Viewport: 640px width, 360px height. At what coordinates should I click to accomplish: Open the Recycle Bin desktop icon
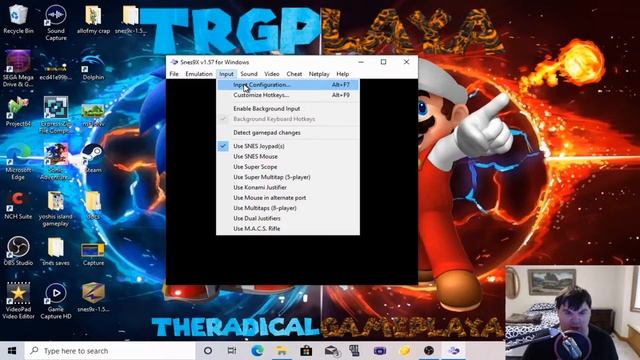(18, 18)
